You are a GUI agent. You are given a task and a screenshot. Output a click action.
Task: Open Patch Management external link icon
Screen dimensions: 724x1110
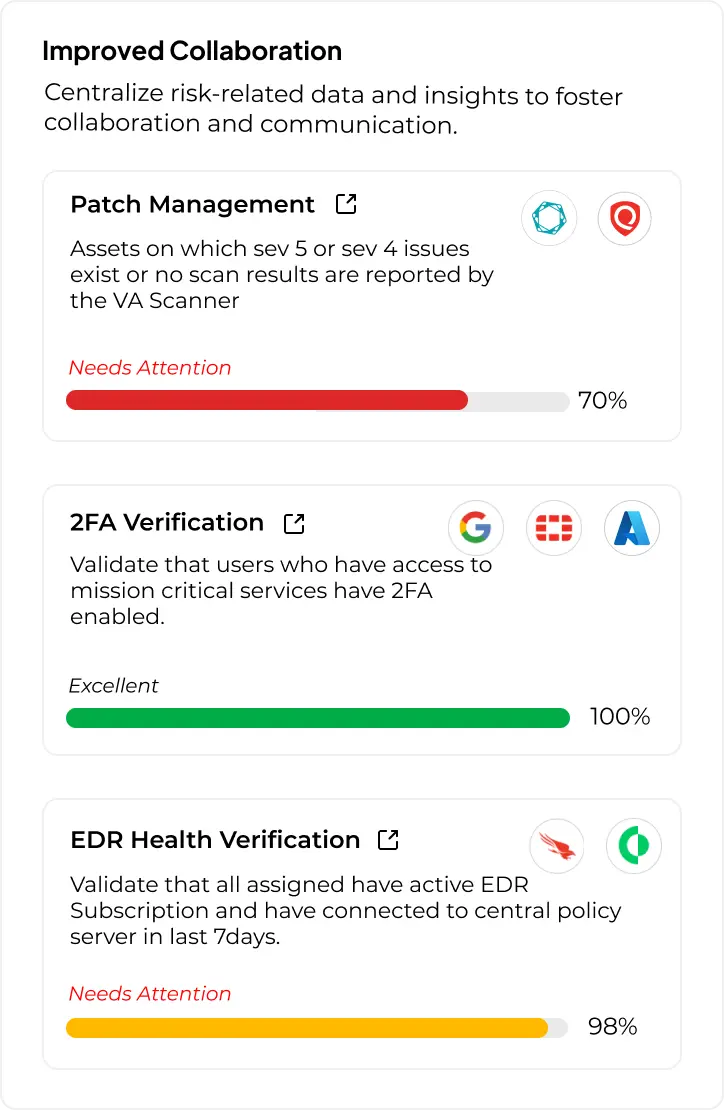pyautogui.click(x=346, y=204)
